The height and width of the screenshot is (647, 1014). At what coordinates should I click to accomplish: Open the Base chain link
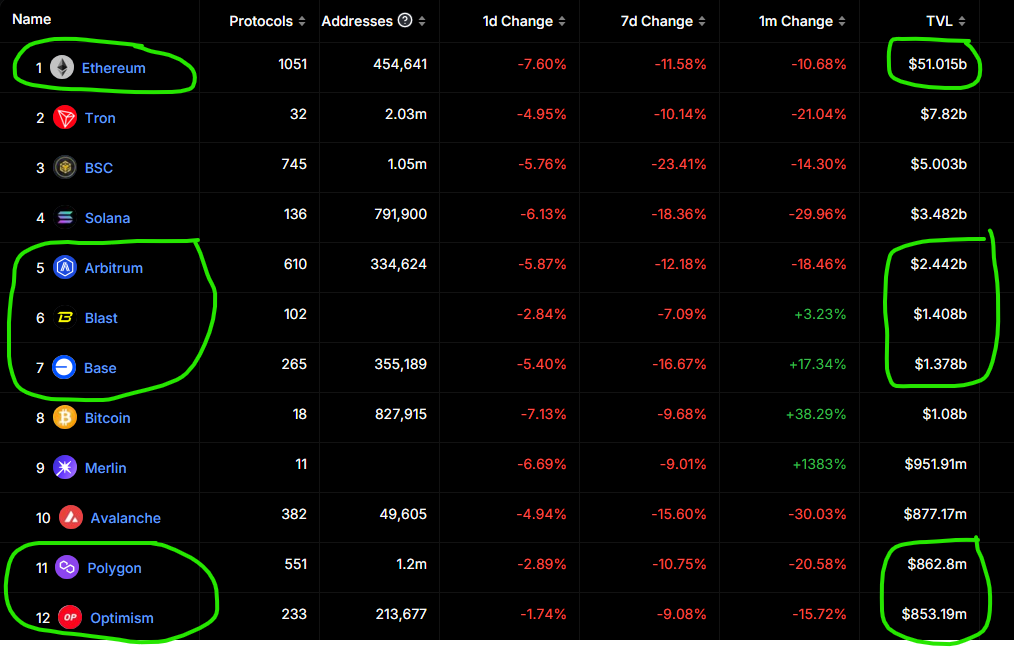click(100, 368)
